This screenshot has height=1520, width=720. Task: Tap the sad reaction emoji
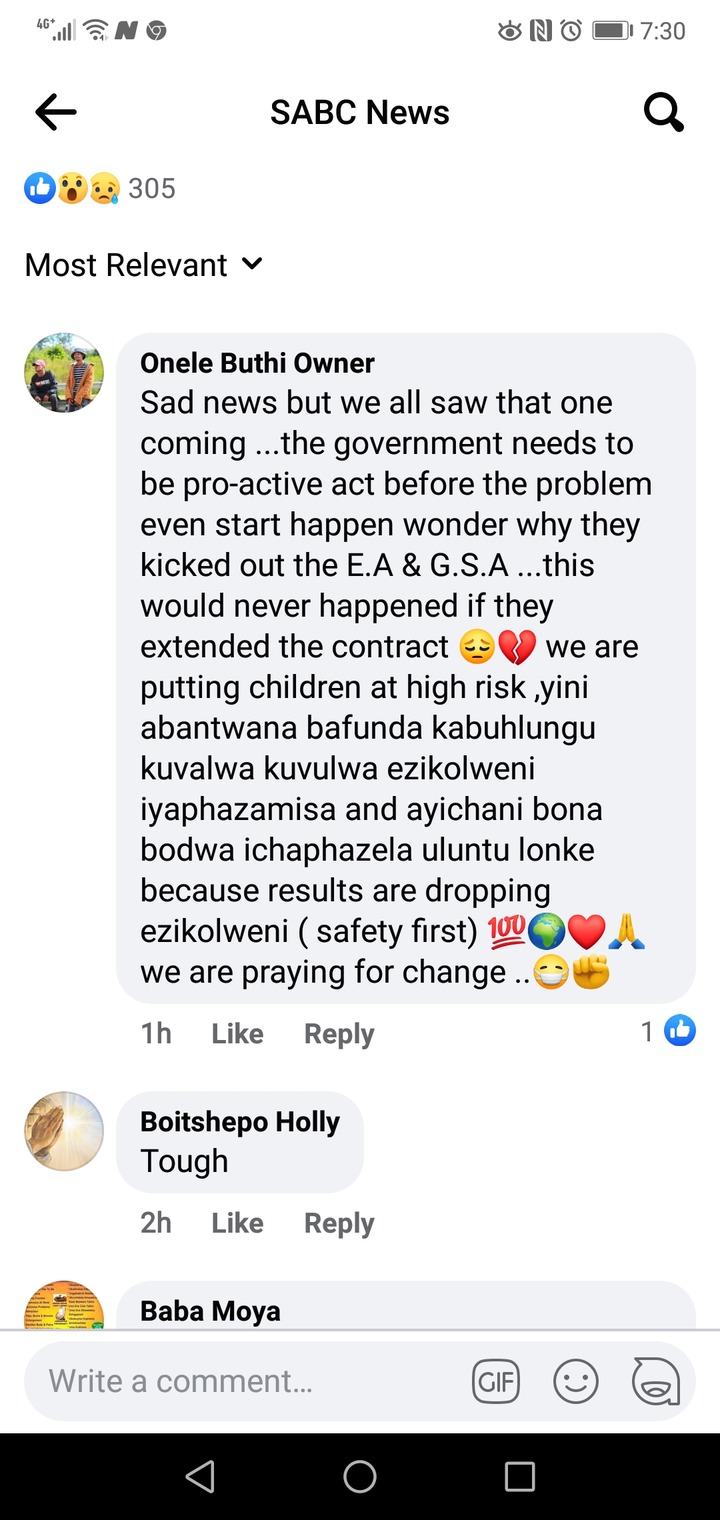104,188
